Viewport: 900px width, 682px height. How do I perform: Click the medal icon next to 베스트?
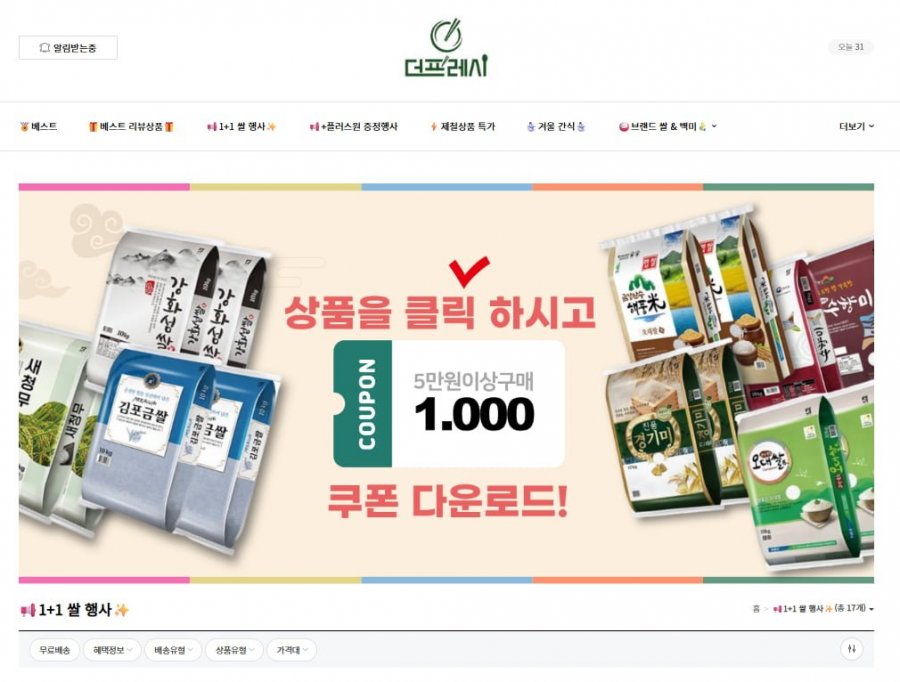coord(24,126)
